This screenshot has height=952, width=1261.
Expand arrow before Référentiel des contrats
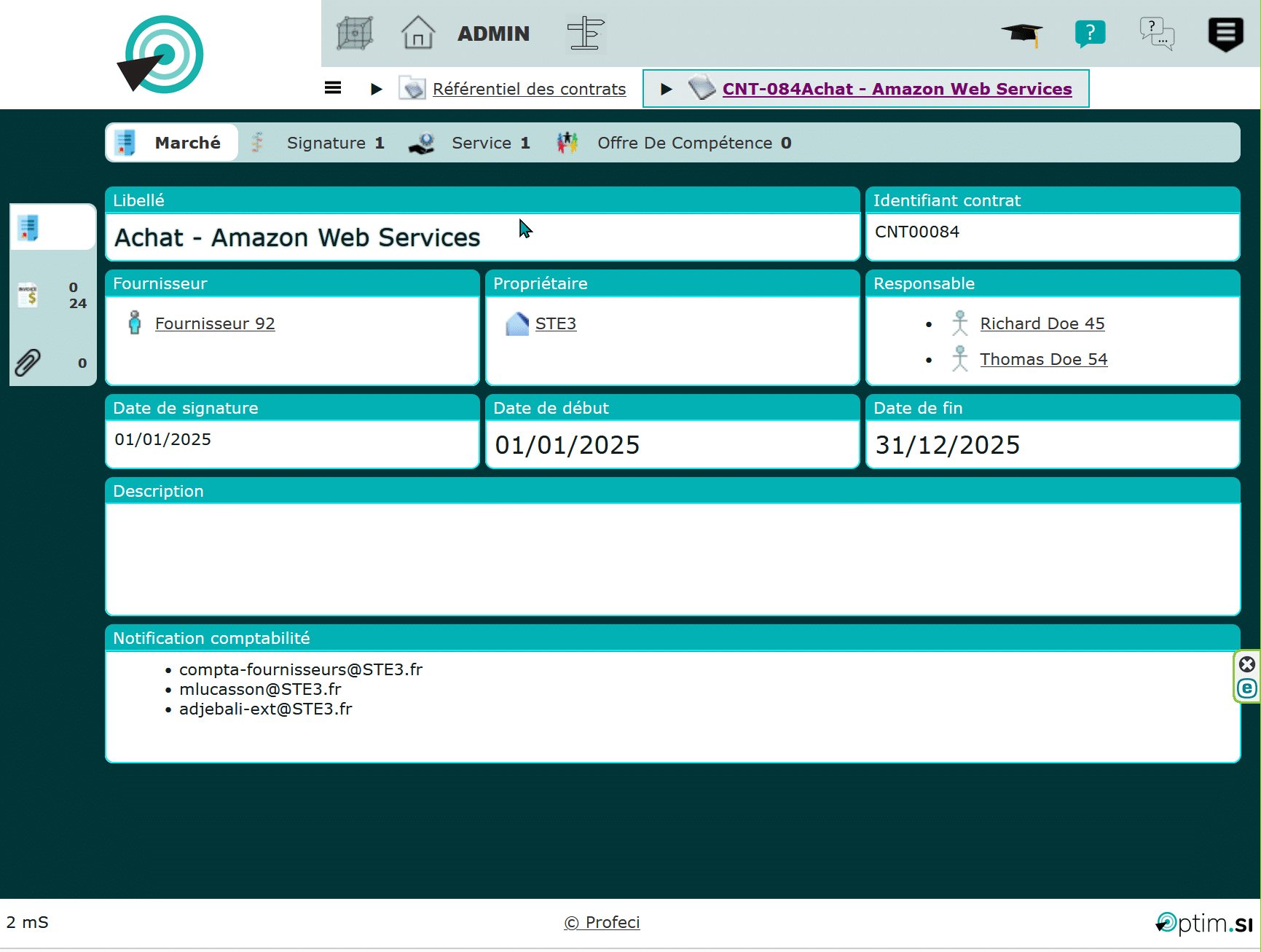click(376, 89)
